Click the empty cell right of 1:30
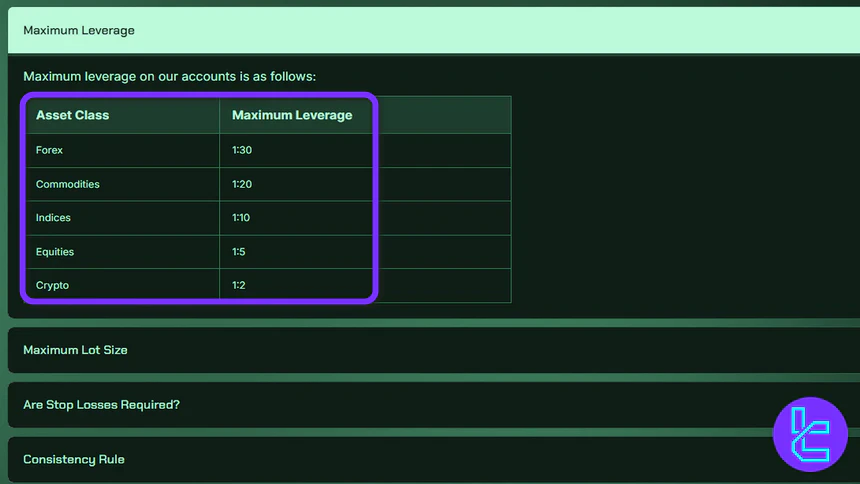This screenshot has width=860, height=484. pyautogui.click(x=445, y=150)
